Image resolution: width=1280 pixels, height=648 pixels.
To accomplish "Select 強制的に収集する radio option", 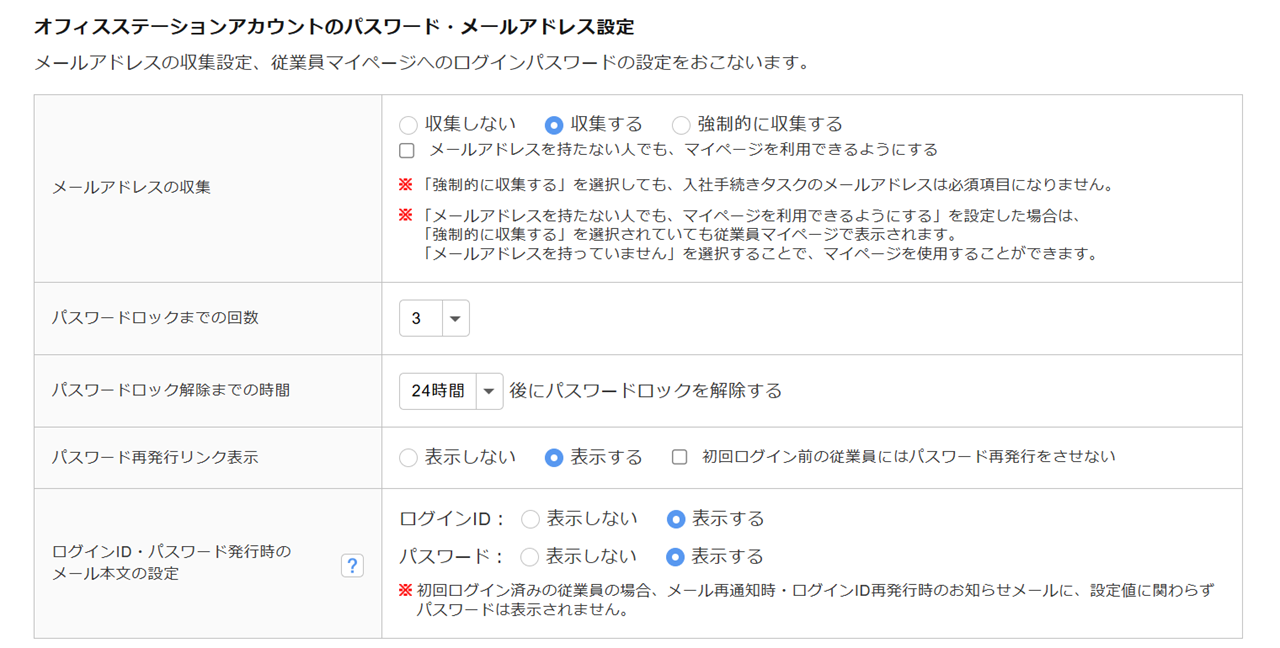I will click(x=681, y=125).
